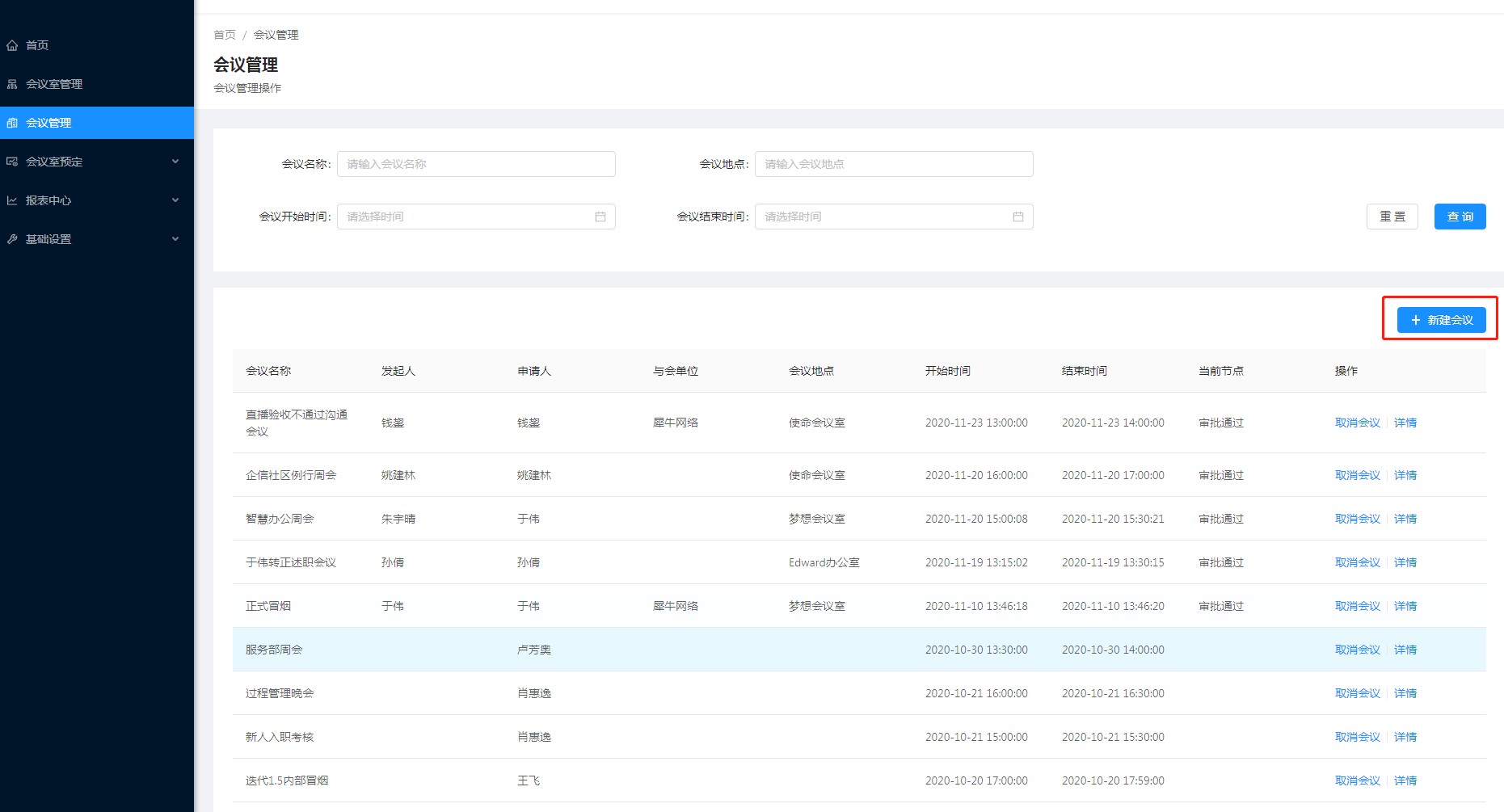
Task: View details of 直播验收不通过沟通会议
Action: point(1405,423)
